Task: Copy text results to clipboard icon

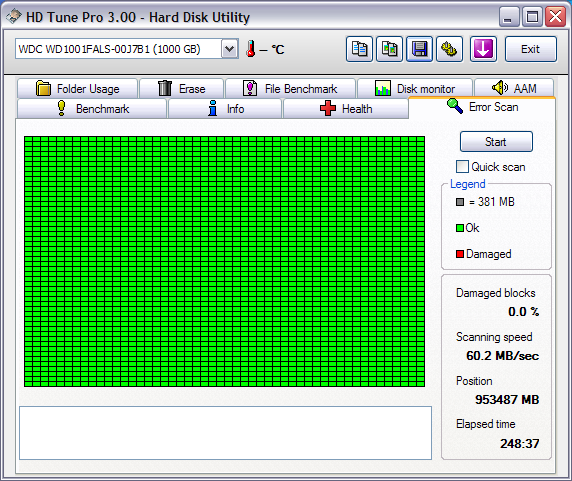Action: click(359, 49)
